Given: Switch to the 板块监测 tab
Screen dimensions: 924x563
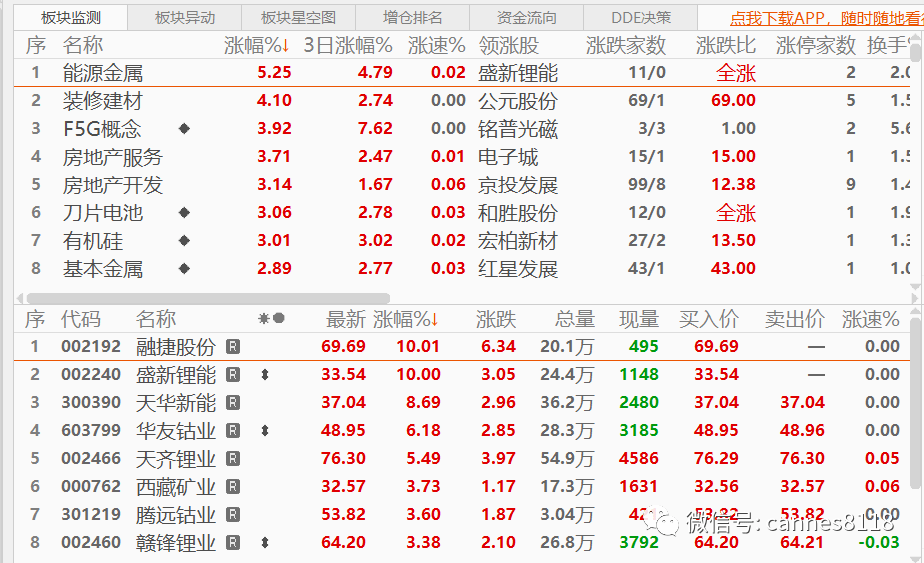Looking at the screenshot, I should [71, 18].
